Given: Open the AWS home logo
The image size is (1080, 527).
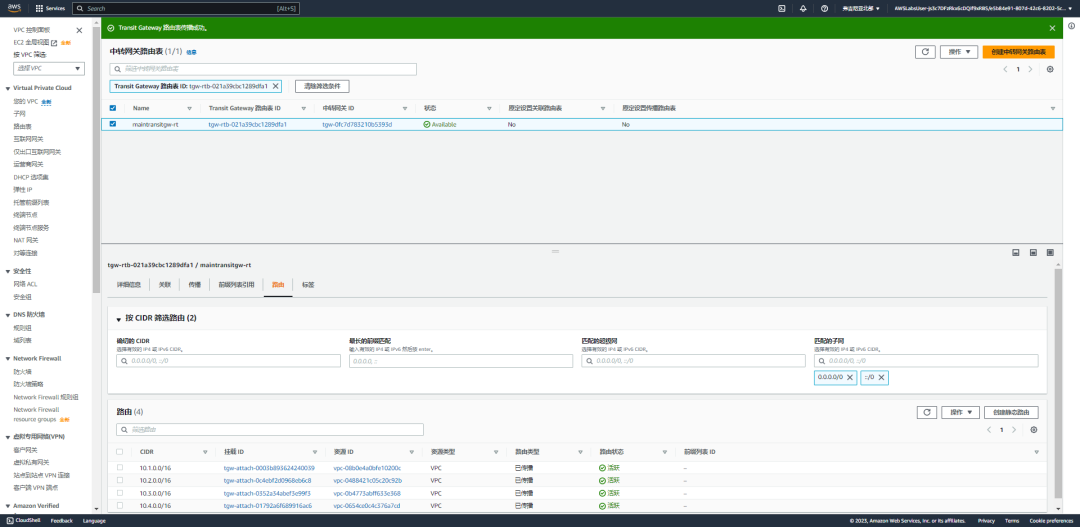Looking at the screenshot, I should 14,8.
